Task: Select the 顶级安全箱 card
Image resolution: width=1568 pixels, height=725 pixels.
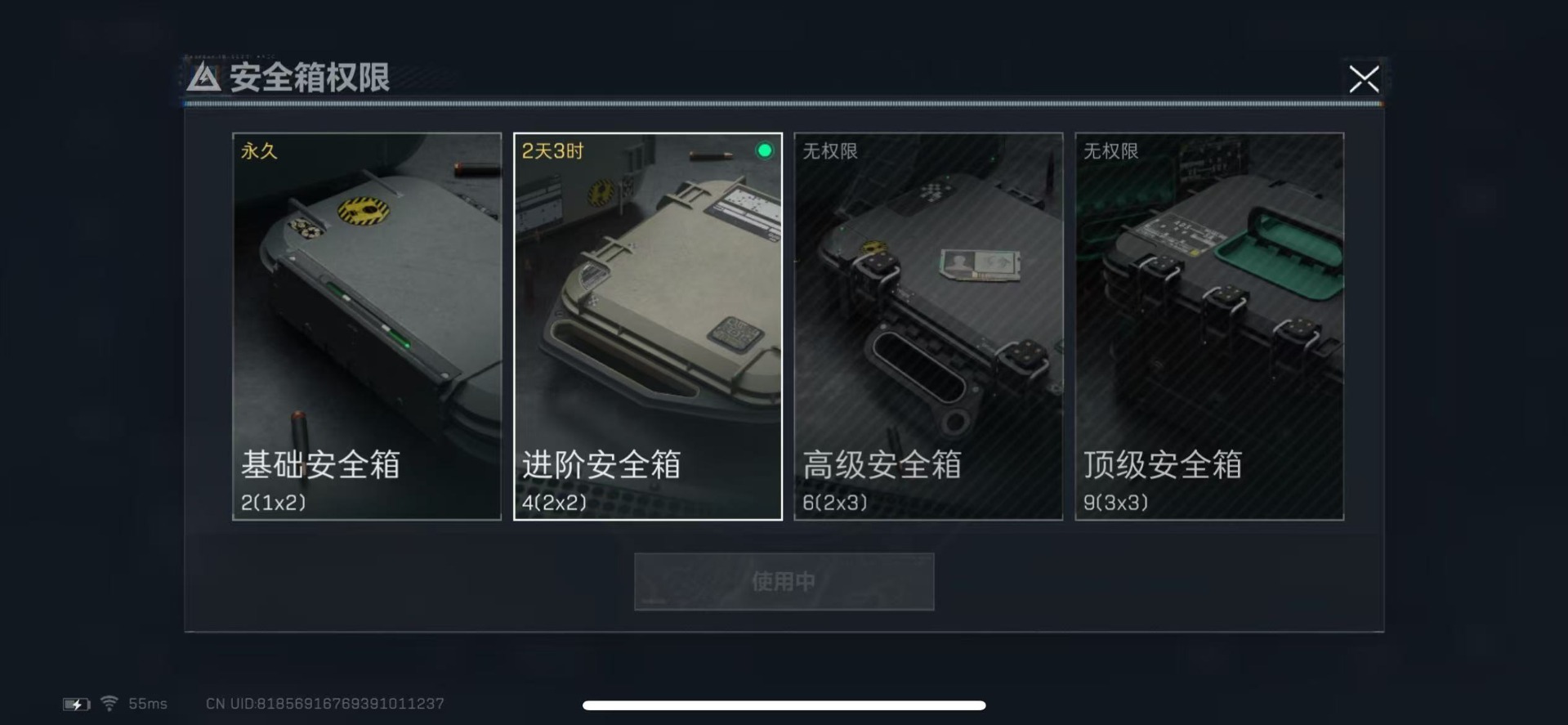Action: point(1209,326)
